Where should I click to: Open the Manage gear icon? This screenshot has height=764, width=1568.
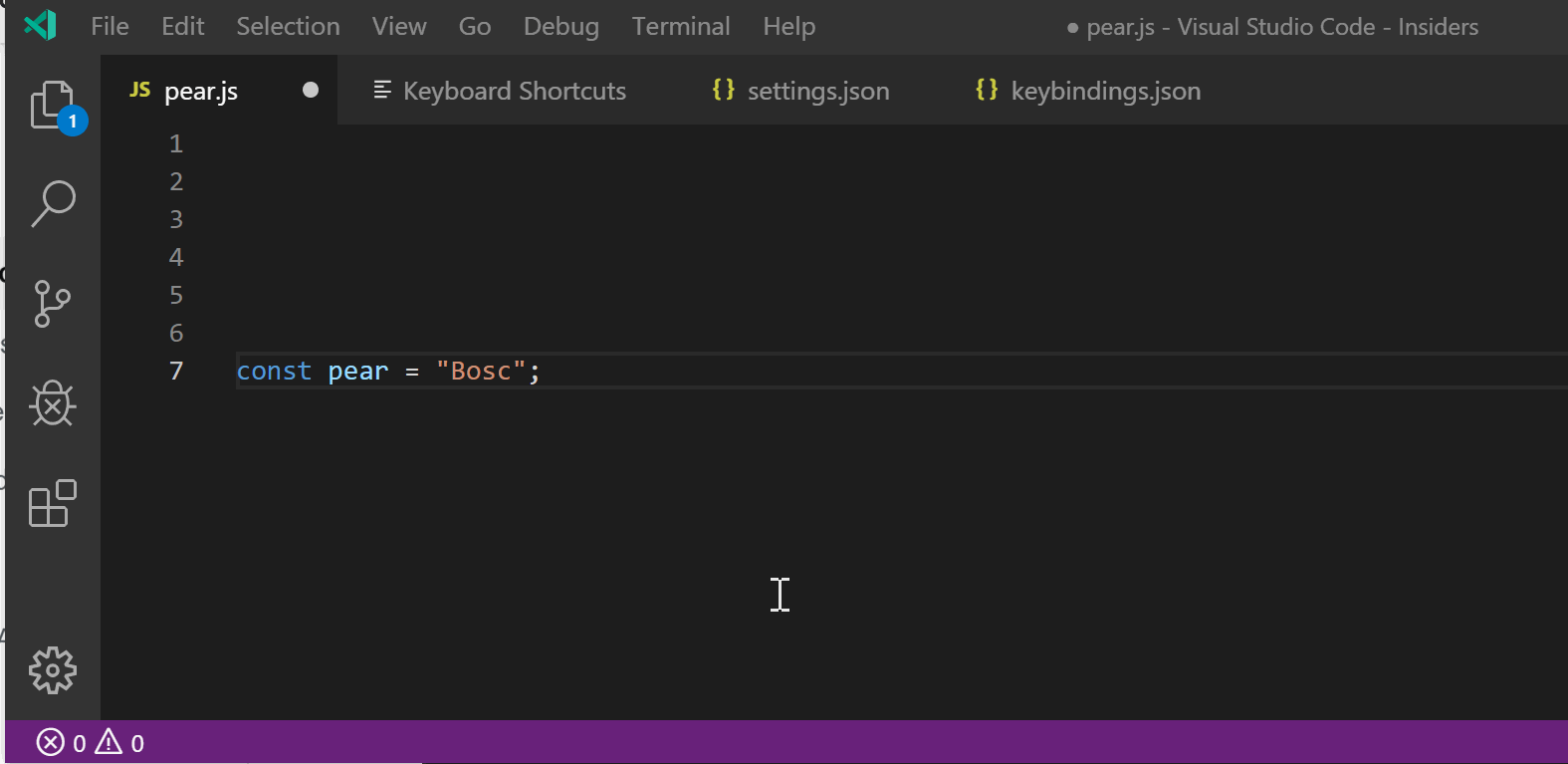coord(53,670)
